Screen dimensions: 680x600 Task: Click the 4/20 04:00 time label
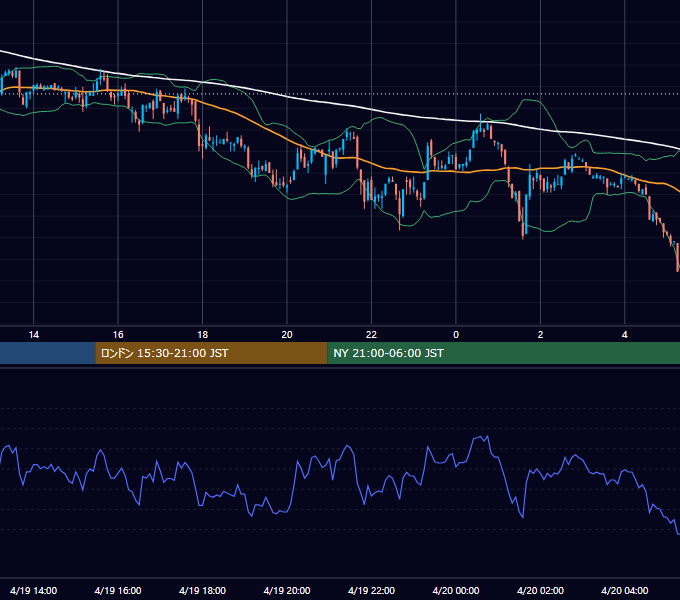coord(625,590)
